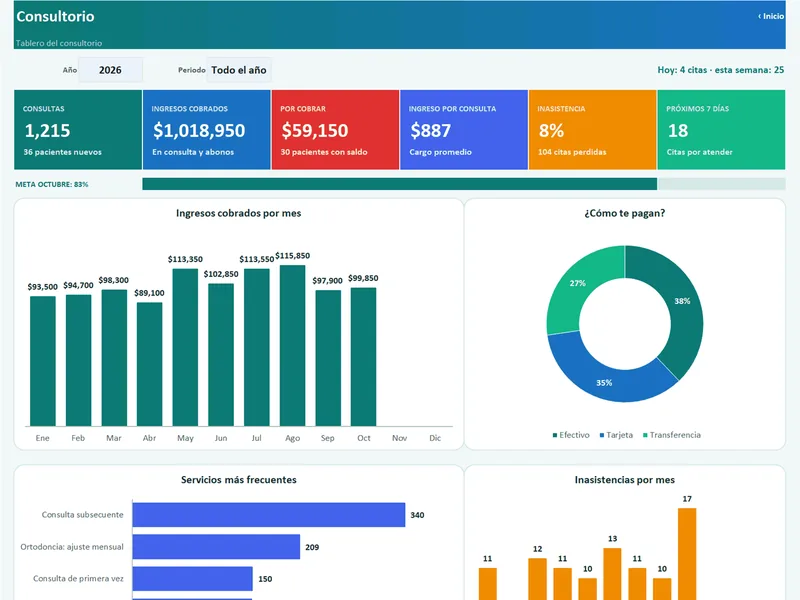
Task: Click the Mar bar labeled $98,300
Action: tap(114, 358)
